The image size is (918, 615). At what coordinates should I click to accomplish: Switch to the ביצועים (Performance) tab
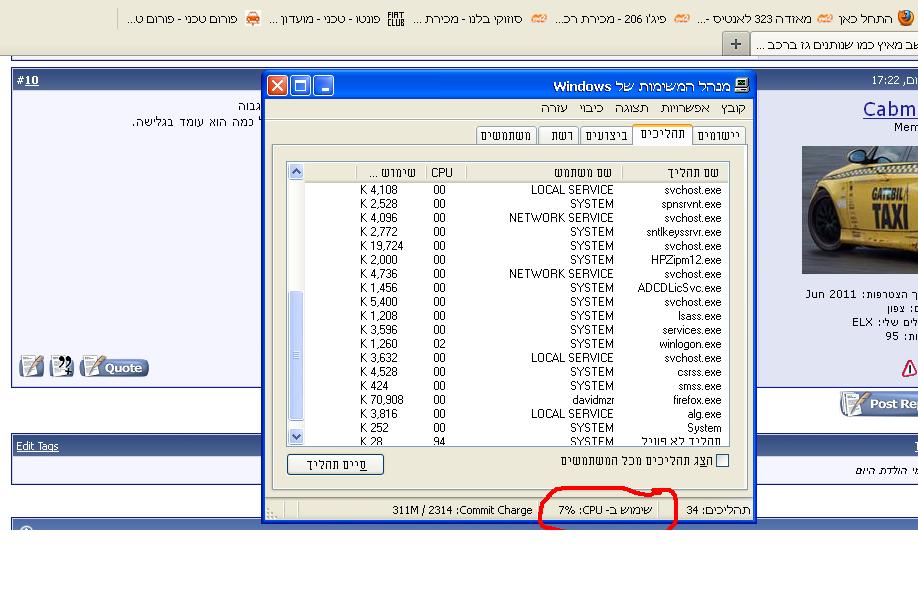click(x=606, y=135)
